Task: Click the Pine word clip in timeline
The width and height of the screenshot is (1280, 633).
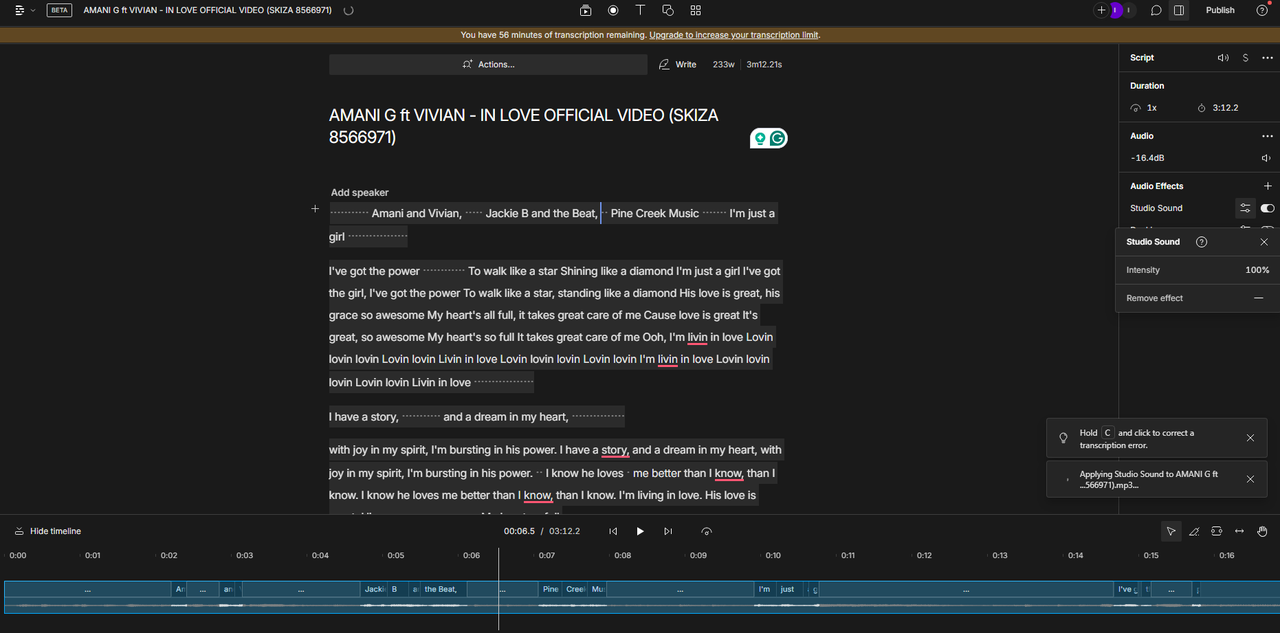Action: pyautogui.click(x=551, y=590)
